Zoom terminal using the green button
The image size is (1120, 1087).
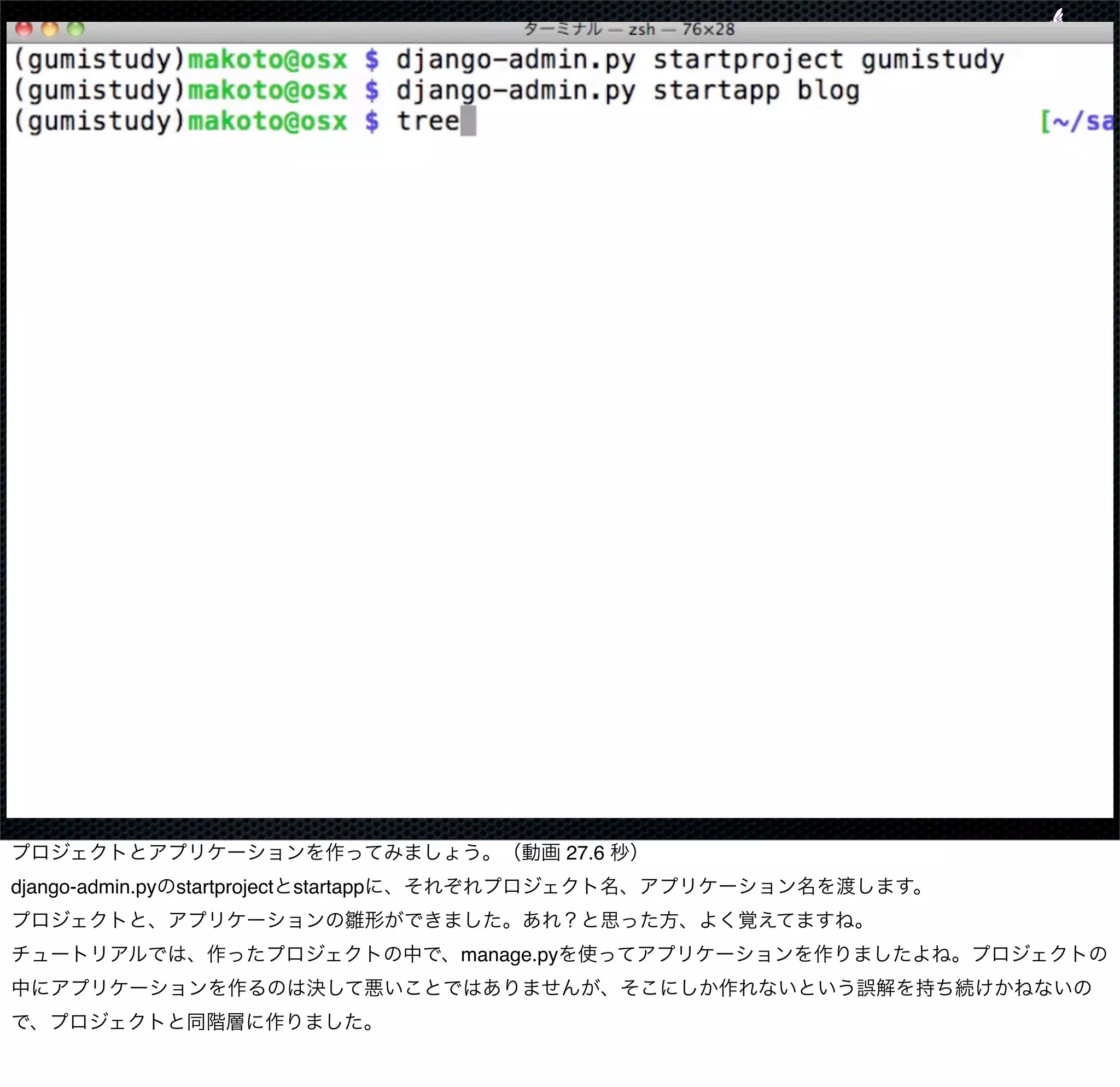[75, 28]
